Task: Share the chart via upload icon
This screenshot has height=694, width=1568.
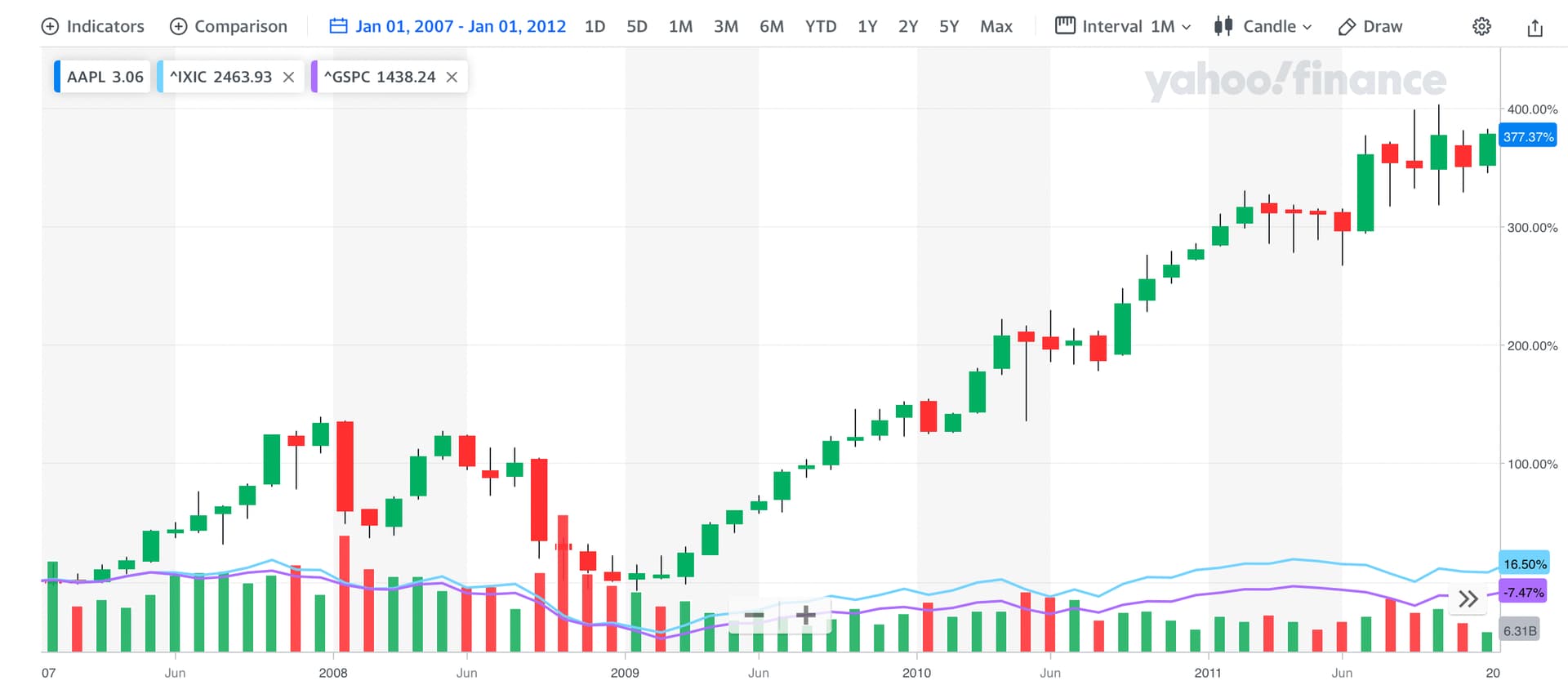Action: (1535, 27)
